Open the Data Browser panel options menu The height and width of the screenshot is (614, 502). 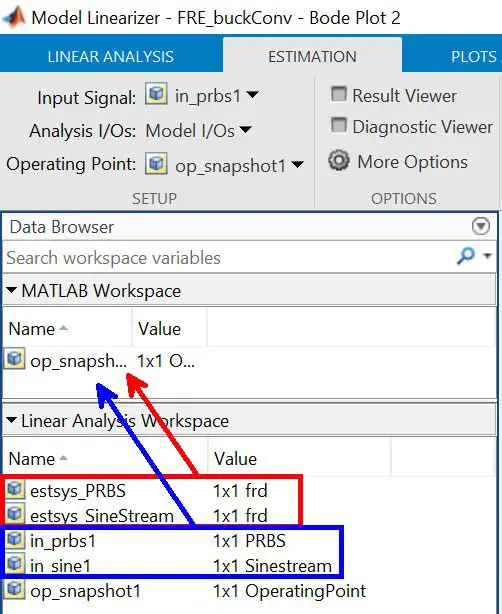[x=481, y=226]
